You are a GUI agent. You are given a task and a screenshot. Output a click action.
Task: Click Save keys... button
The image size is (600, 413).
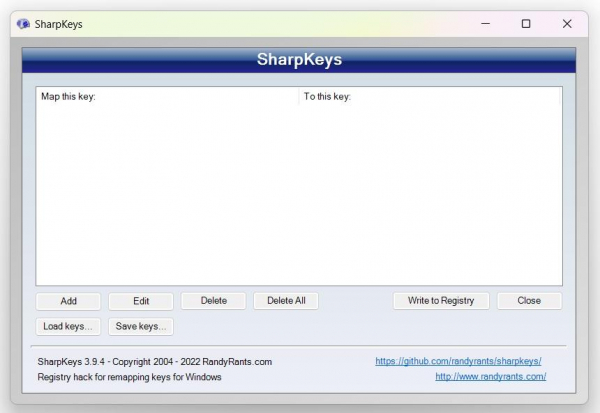pyautogui.click(x=141, y=326)
